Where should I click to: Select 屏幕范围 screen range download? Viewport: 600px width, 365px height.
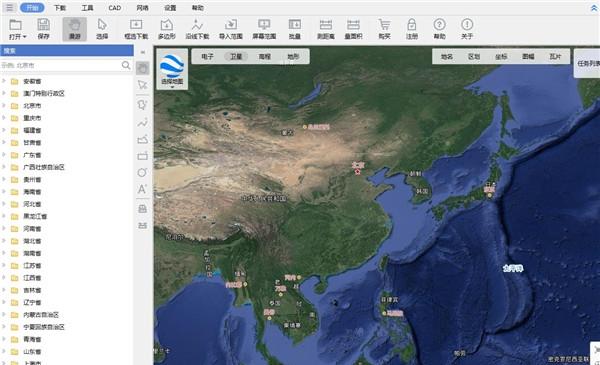(264, 29)
